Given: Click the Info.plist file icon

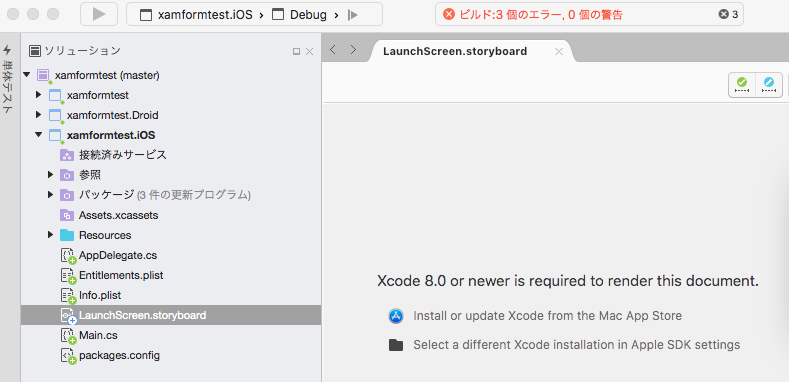Looking at the screenshot, I should [x=67, y=295].
